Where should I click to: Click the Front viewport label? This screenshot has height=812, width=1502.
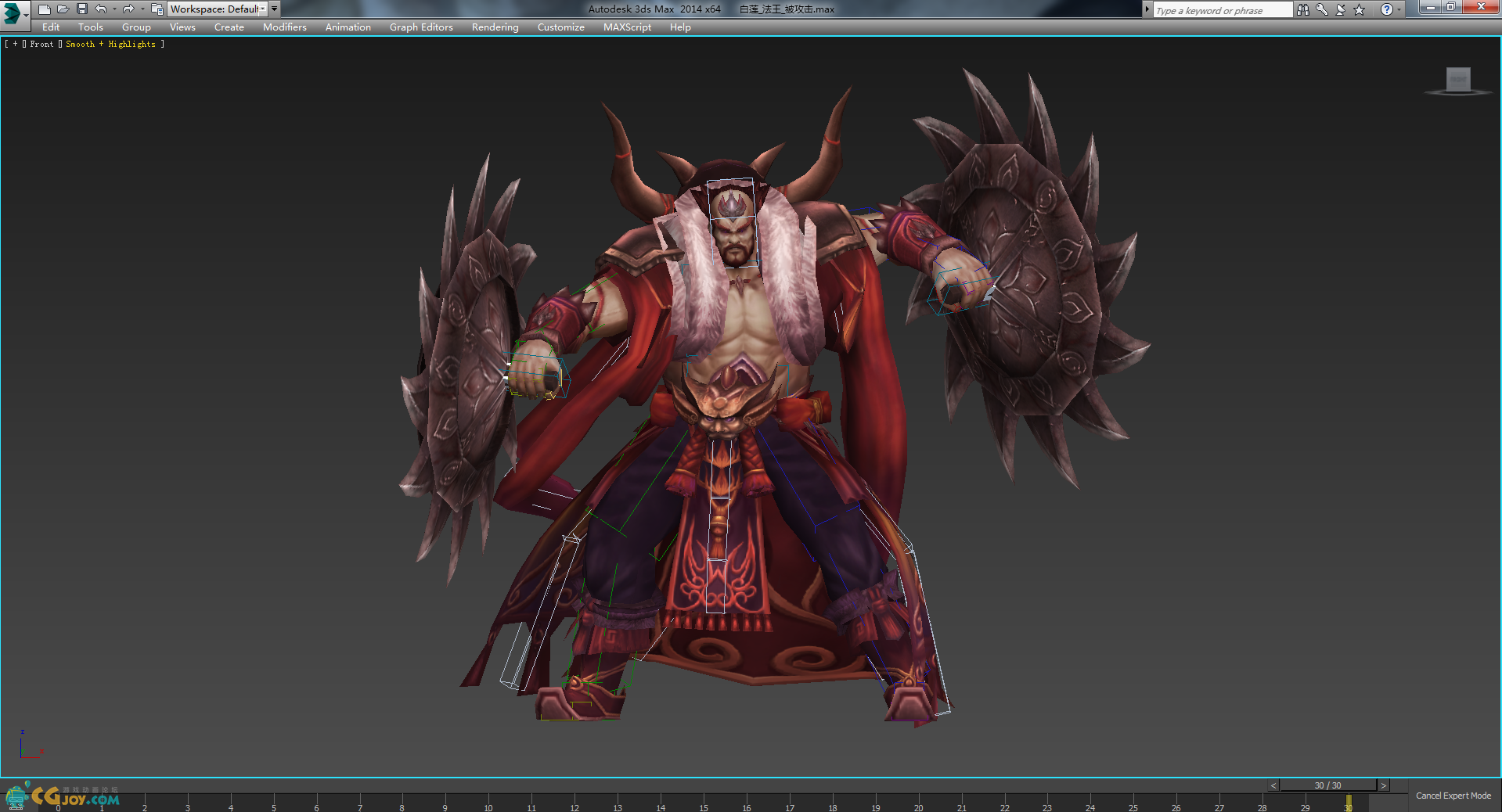coord(41,45)
